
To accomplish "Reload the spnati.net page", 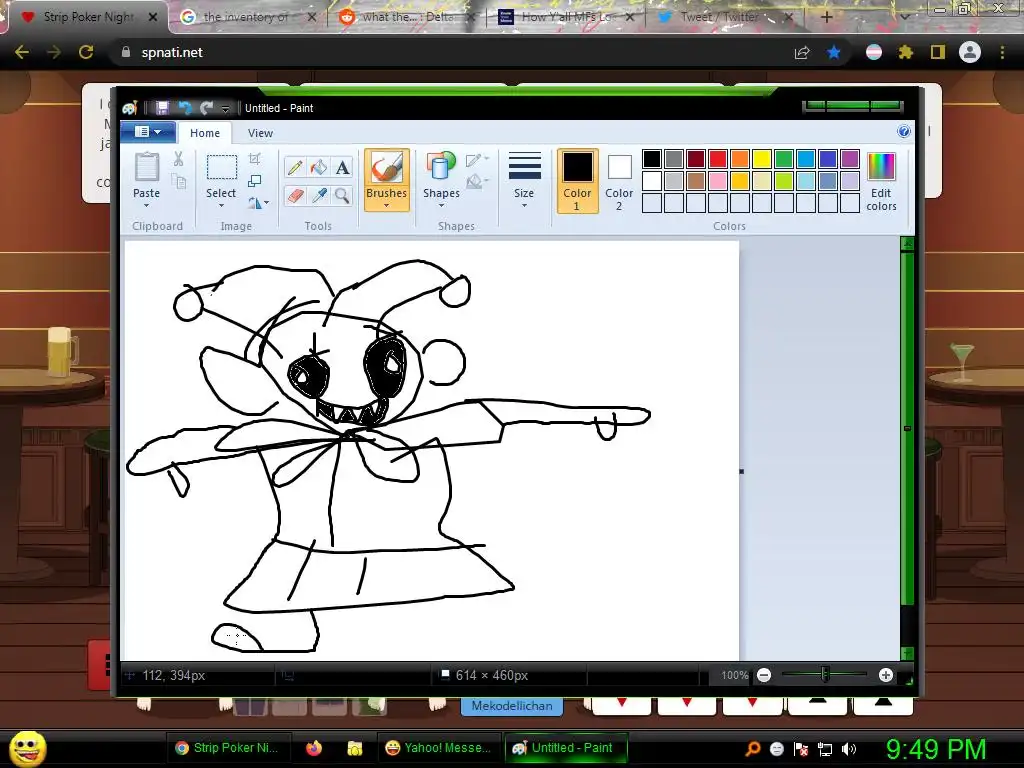I will [86, 52].
